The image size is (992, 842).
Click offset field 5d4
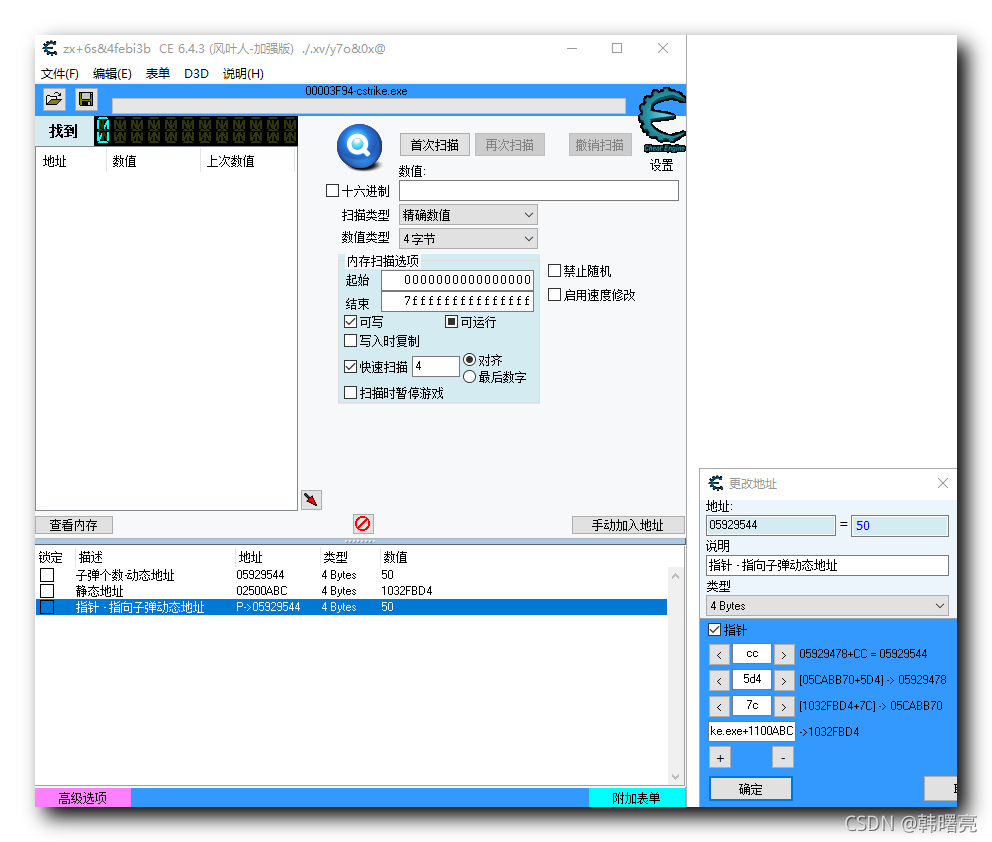tap(752, 679)
